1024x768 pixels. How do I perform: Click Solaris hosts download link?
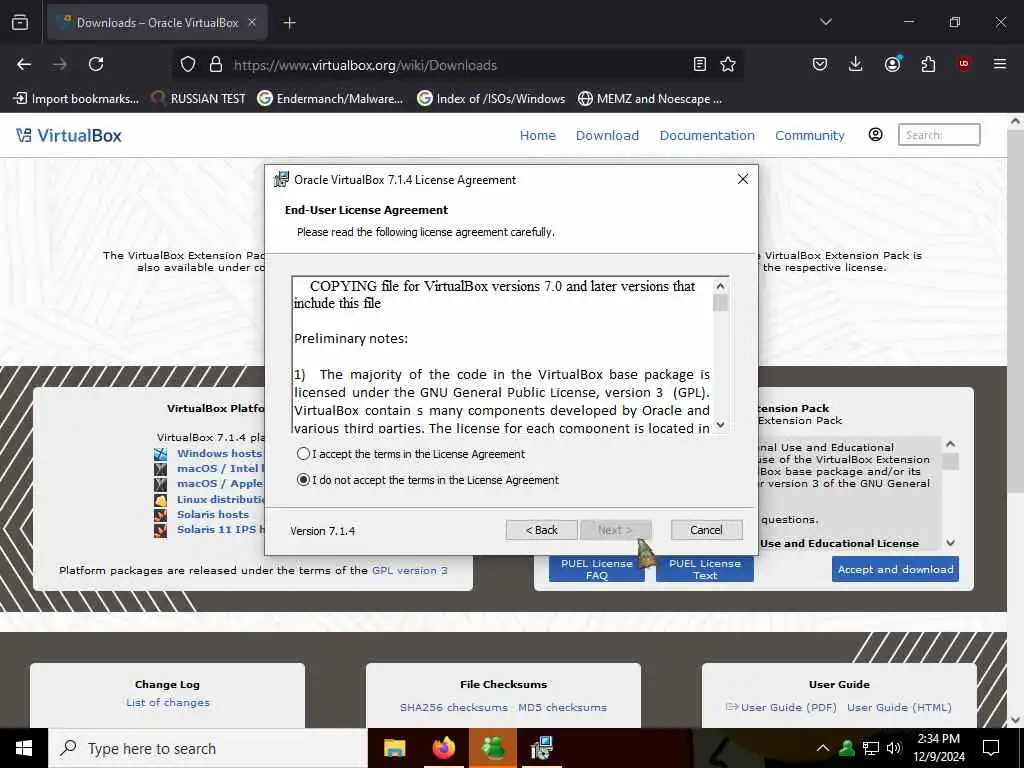point(212,514)
